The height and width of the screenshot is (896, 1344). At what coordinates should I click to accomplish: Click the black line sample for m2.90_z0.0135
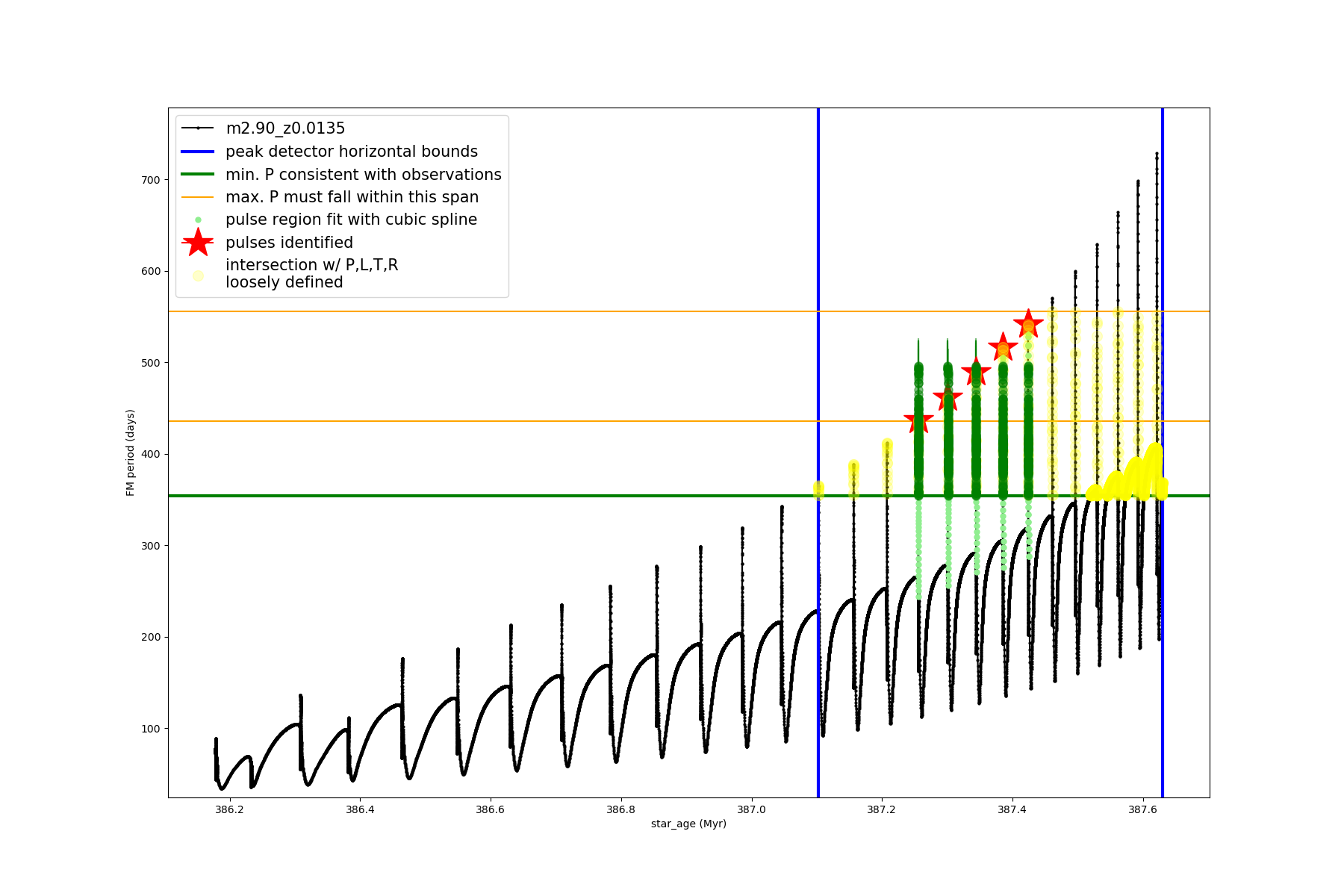tap(198, 128)
